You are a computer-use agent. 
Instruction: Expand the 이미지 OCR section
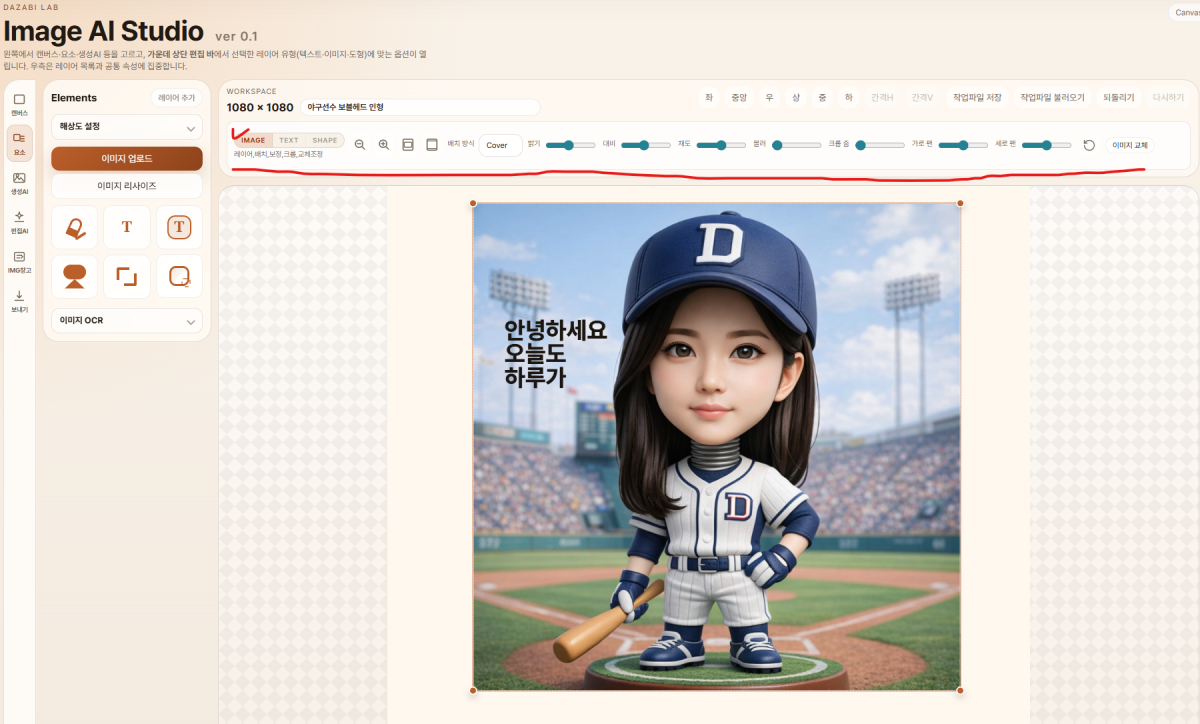[x=127, y=321]
